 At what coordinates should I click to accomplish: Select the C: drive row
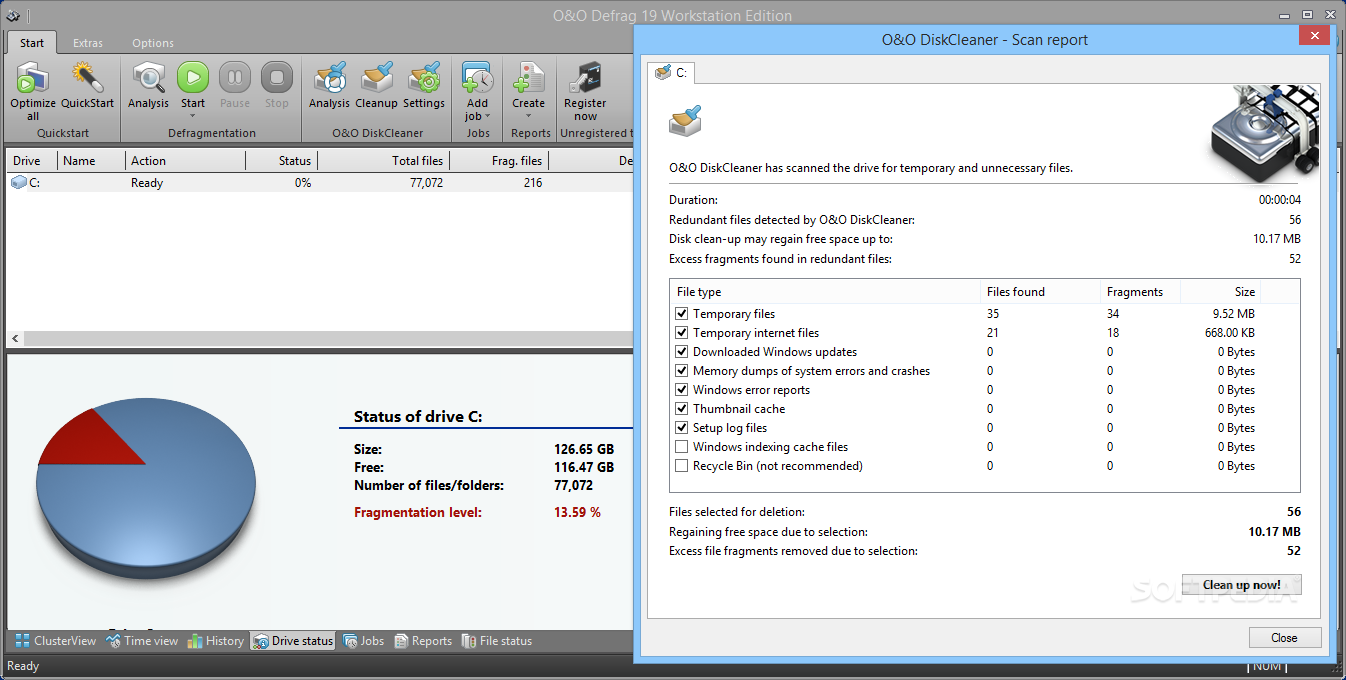320,183
